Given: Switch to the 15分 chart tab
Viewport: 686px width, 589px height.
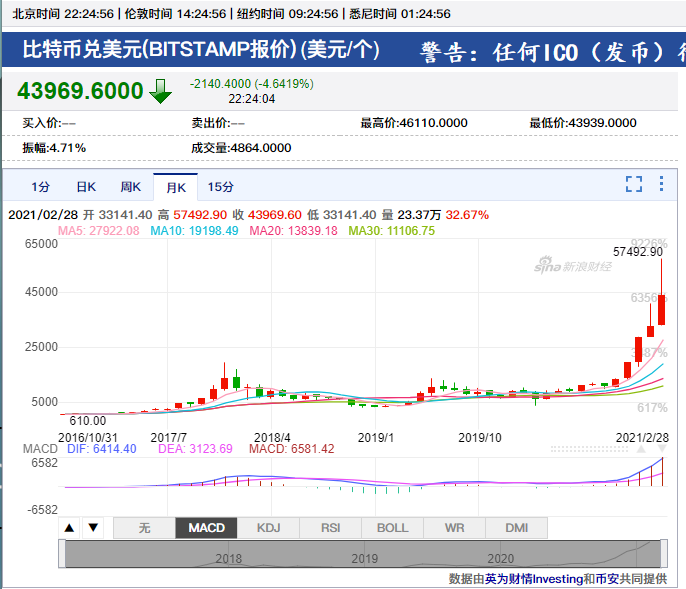Looking at the screenshot, I should 220,187.
